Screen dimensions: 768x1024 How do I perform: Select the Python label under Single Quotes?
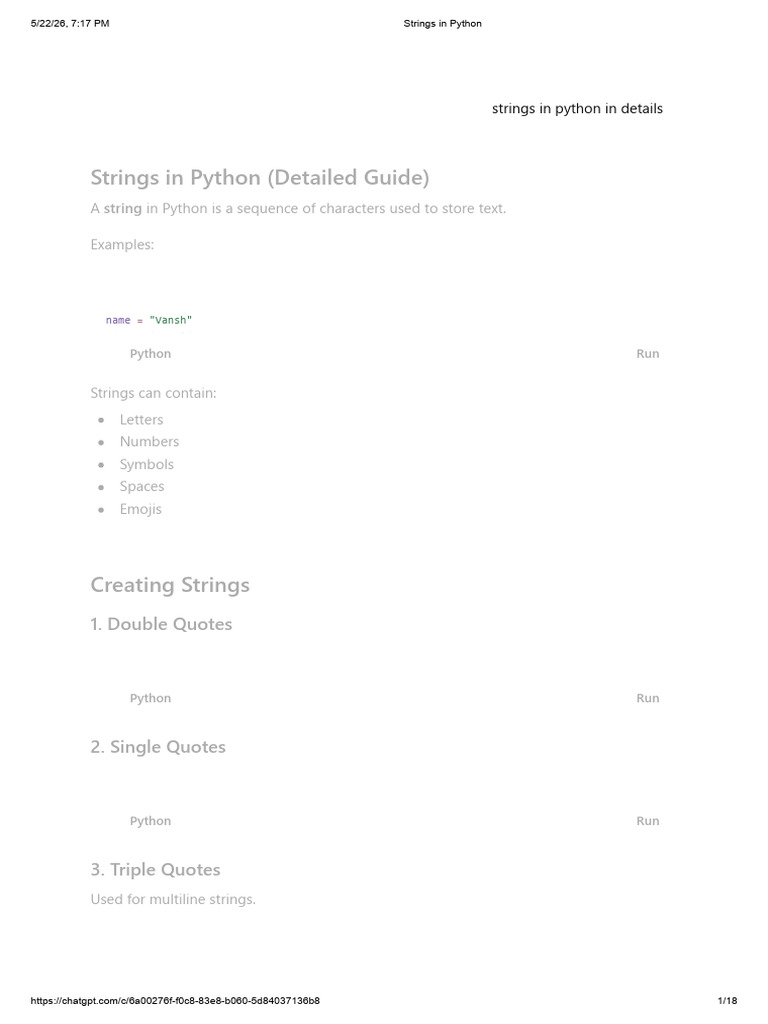tap(150, 822)
